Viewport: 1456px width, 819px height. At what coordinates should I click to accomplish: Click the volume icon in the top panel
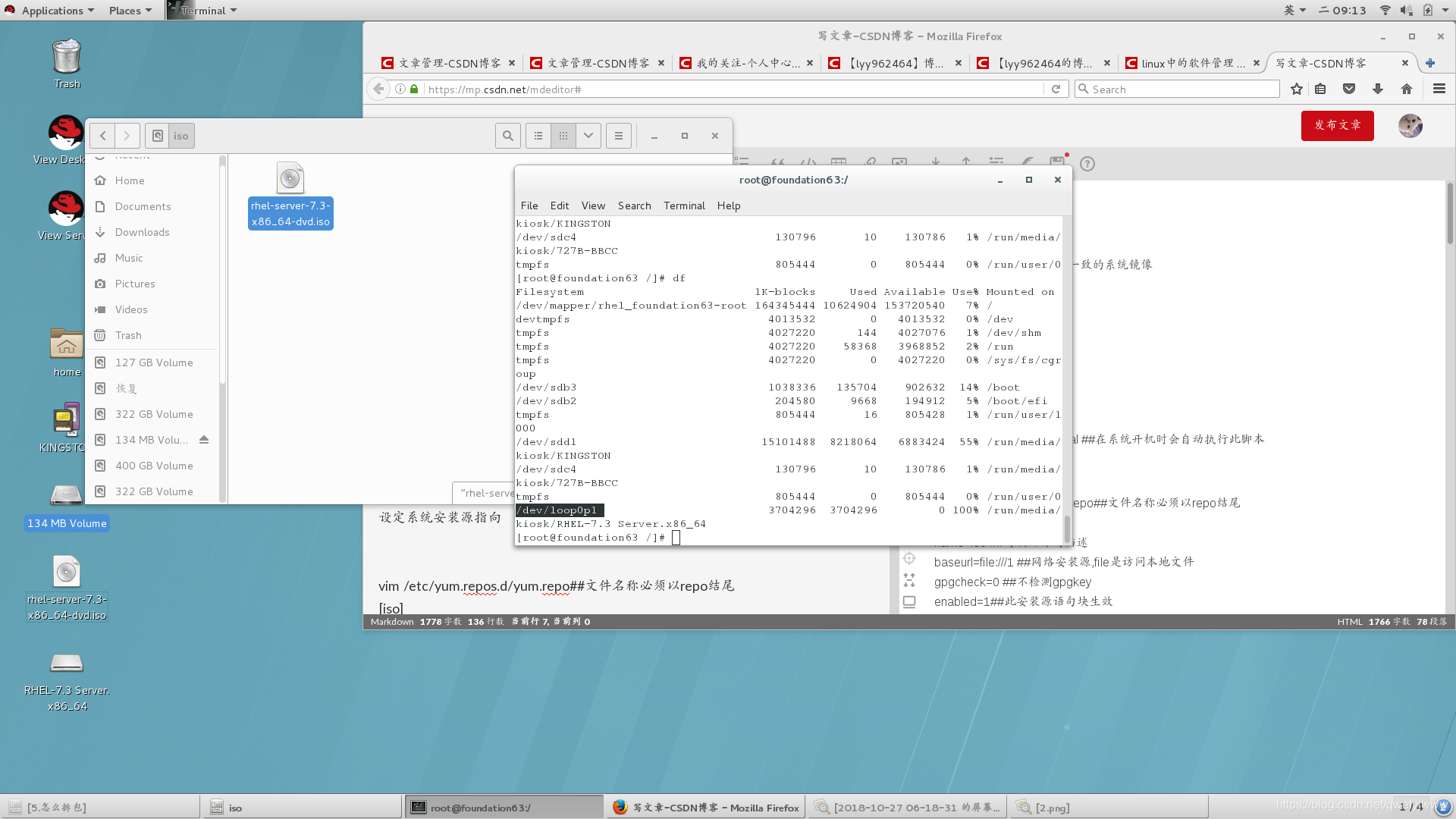1406,10
